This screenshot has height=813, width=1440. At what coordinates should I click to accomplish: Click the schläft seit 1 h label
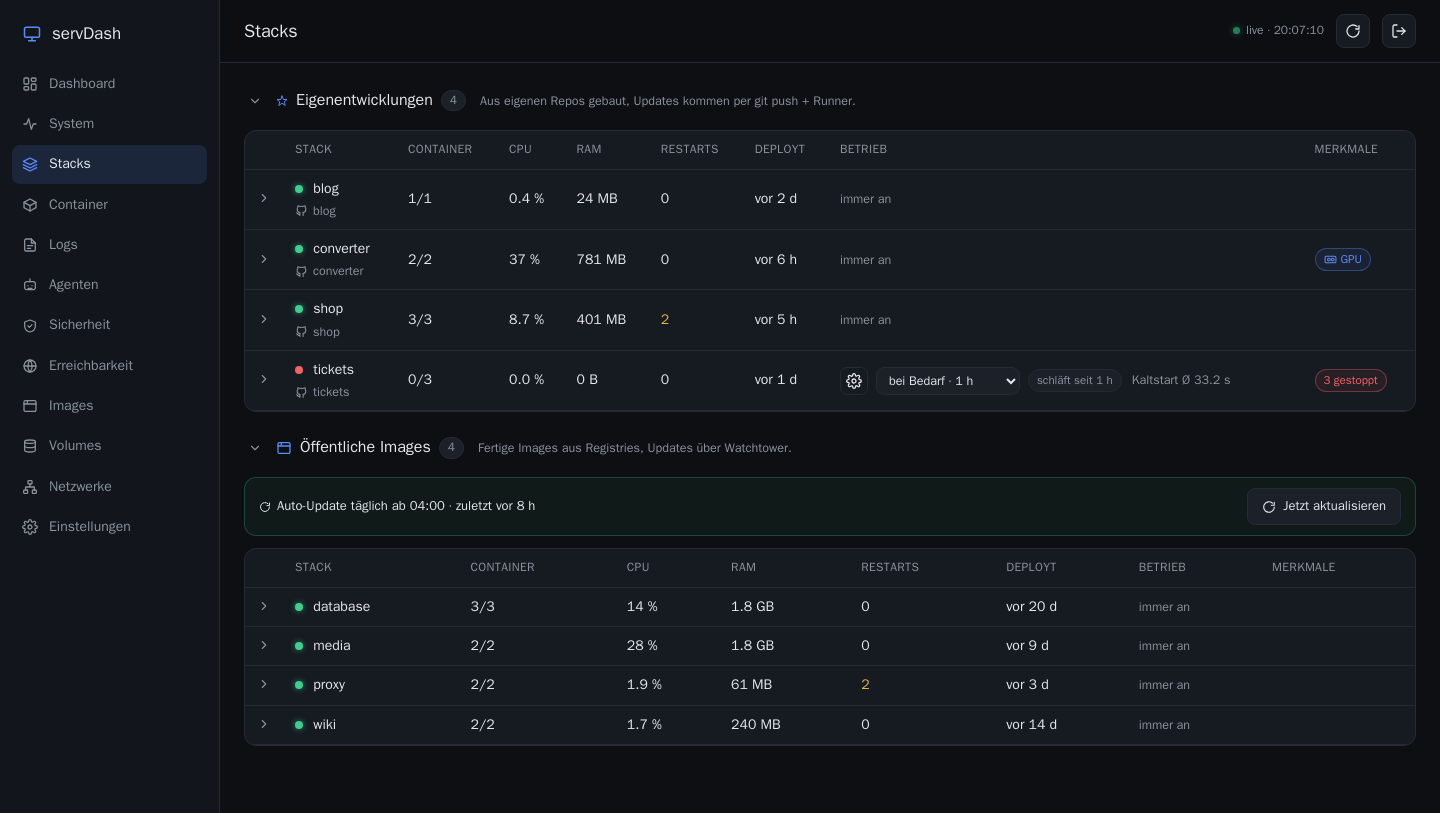point(1075,381)
